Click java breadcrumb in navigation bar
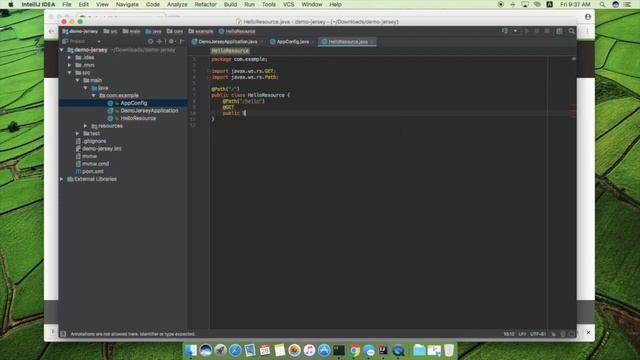The width and height of the screenshot is (640, 360). coord(153,31)
